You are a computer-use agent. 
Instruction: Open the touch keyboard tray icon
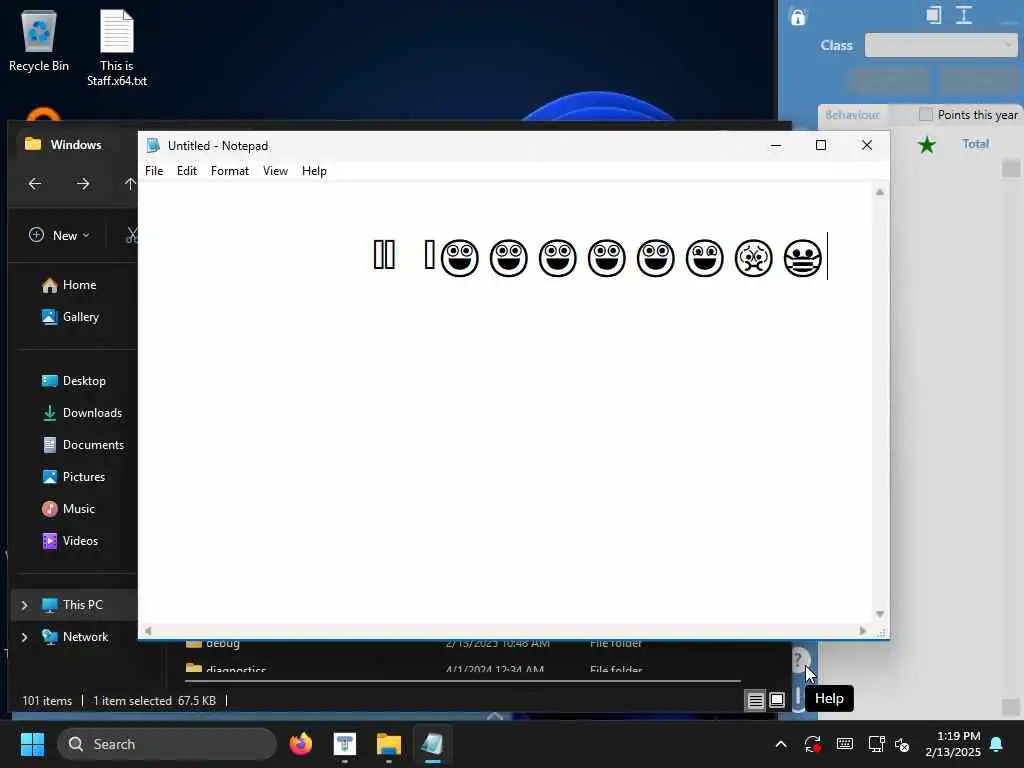pos(844,744)
